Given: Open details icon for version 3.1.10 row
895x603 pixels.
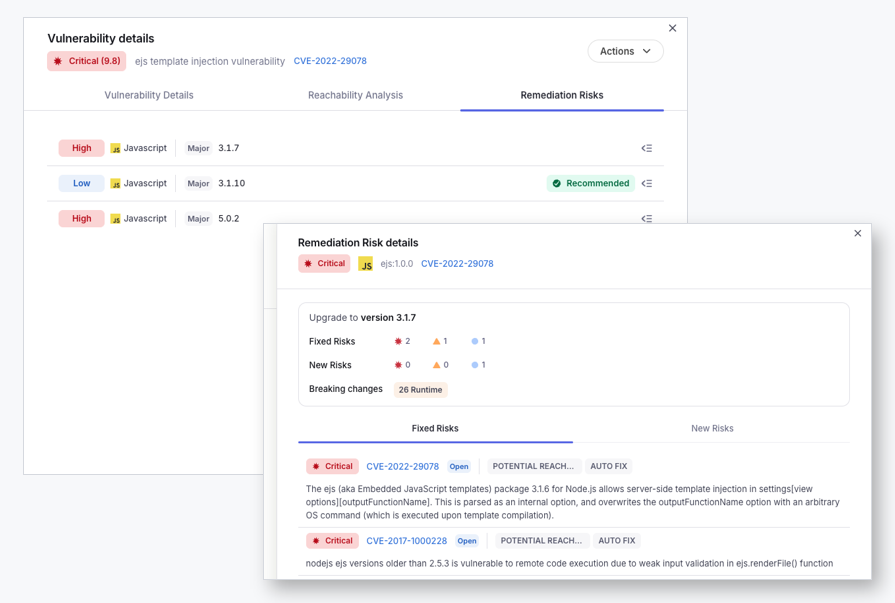Looking at the screenshot, I should coord(646,183).
